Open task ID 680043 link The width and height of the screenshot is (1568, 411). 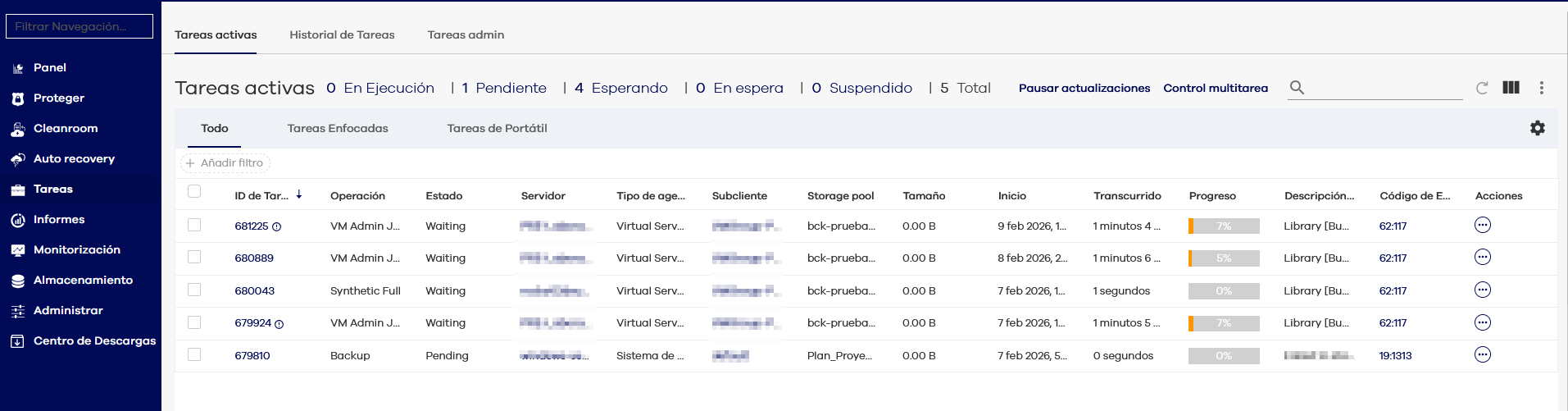pos(255,290)
